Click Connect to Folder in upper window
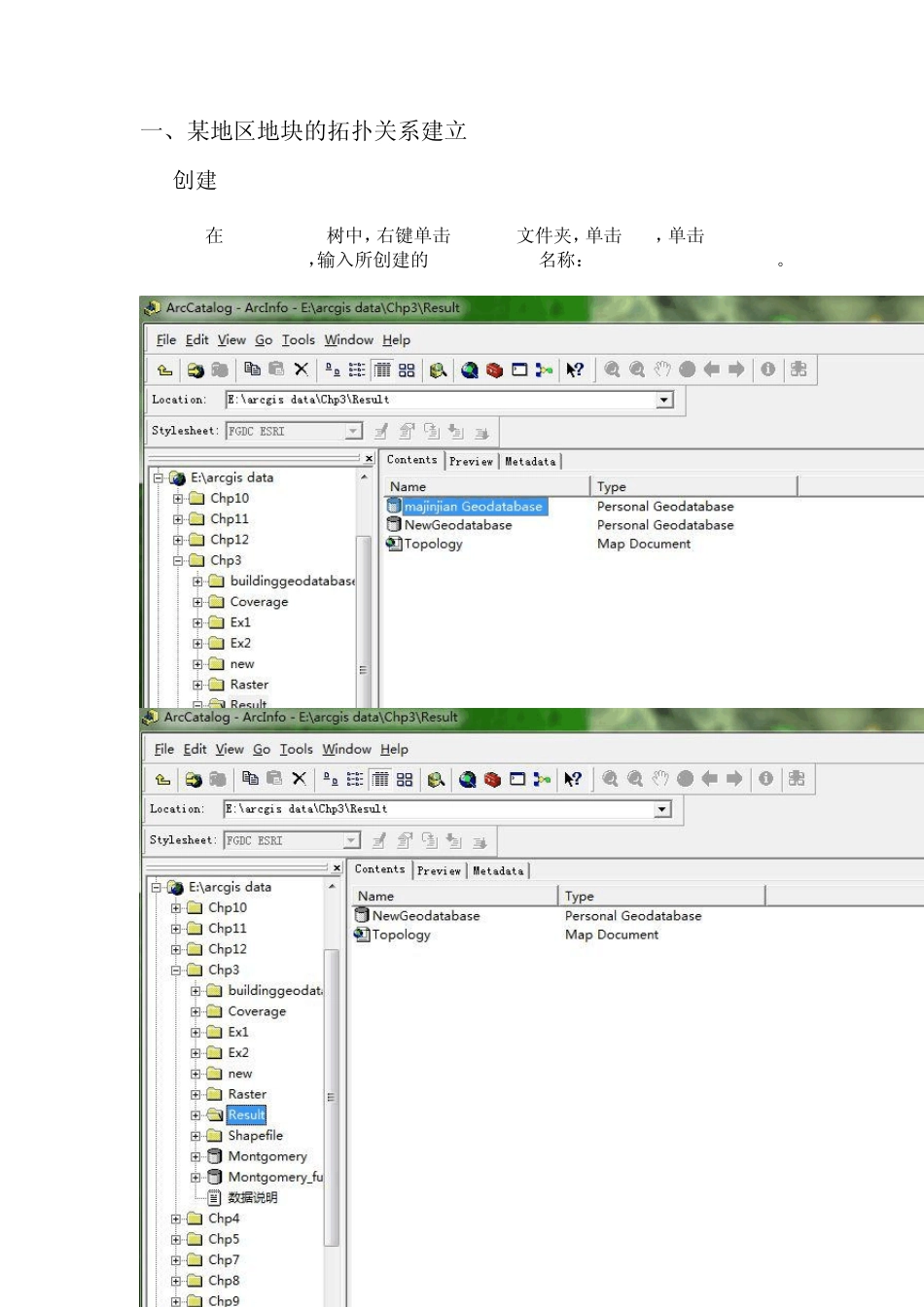Screen dimensions: 924x1307 coord(195,370)
